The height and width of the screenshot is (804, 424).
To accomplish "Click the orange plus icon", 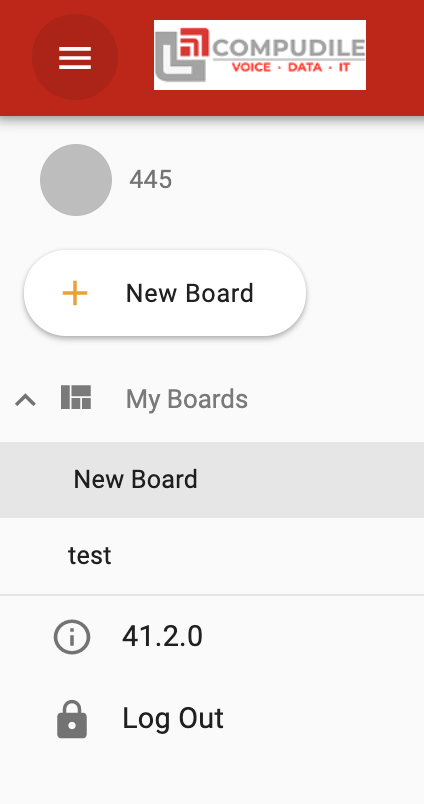I will (x=75, y=293).
